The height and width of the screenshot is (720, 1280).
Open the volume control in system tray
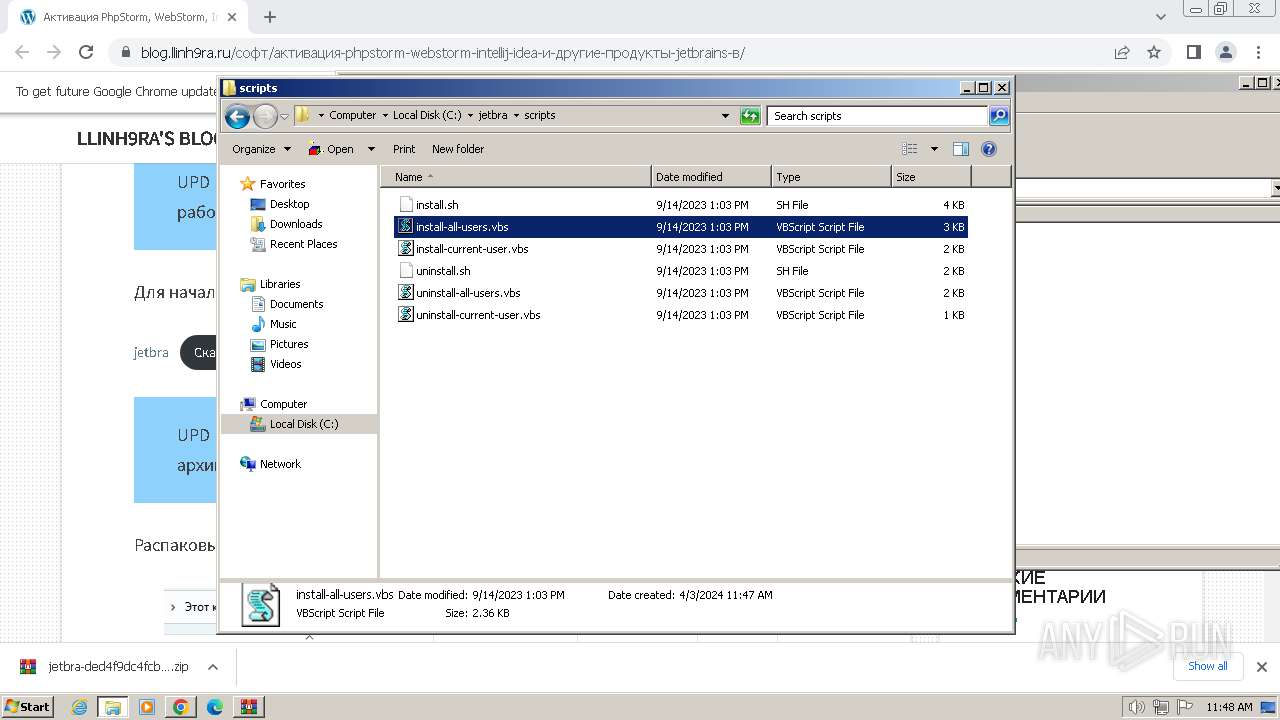(1137, 707)
